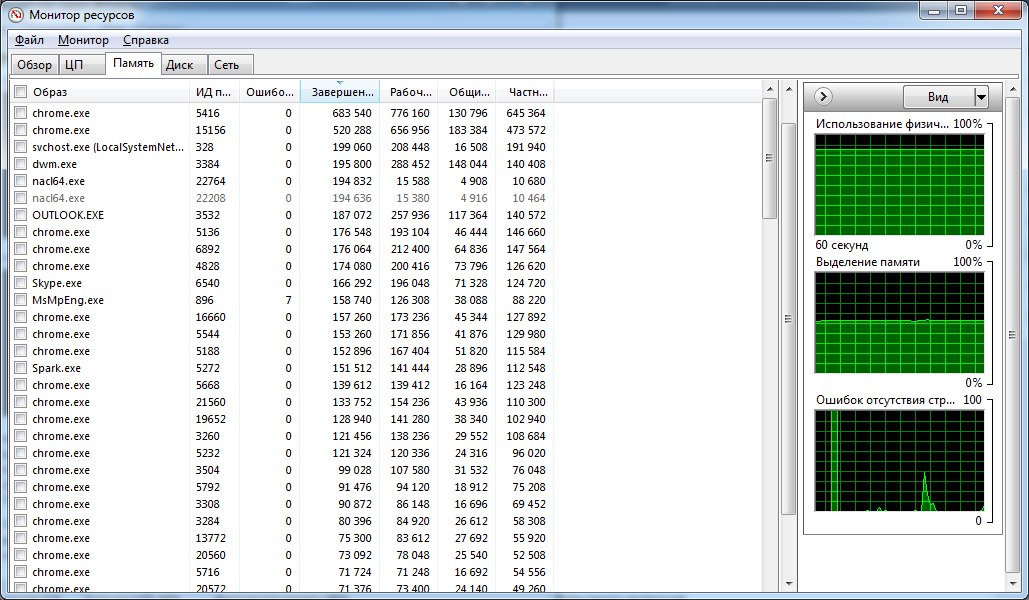The height and width of the screenshot is (600, 1029).
Task: Switch to the Диск tab
Action: (x=184, y=64)
